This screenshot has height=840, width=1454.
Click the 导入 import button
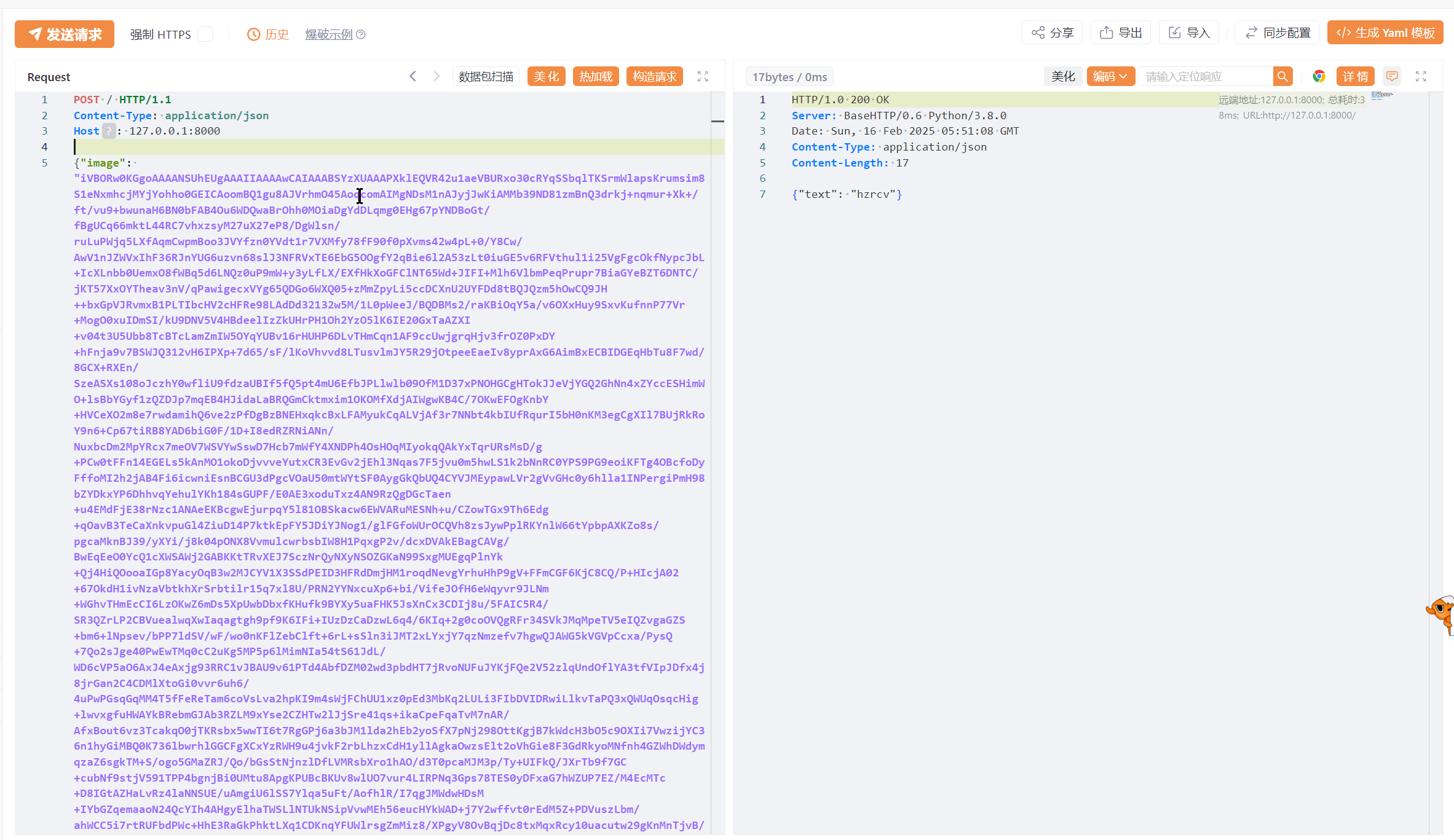[x=1189, y=33]
